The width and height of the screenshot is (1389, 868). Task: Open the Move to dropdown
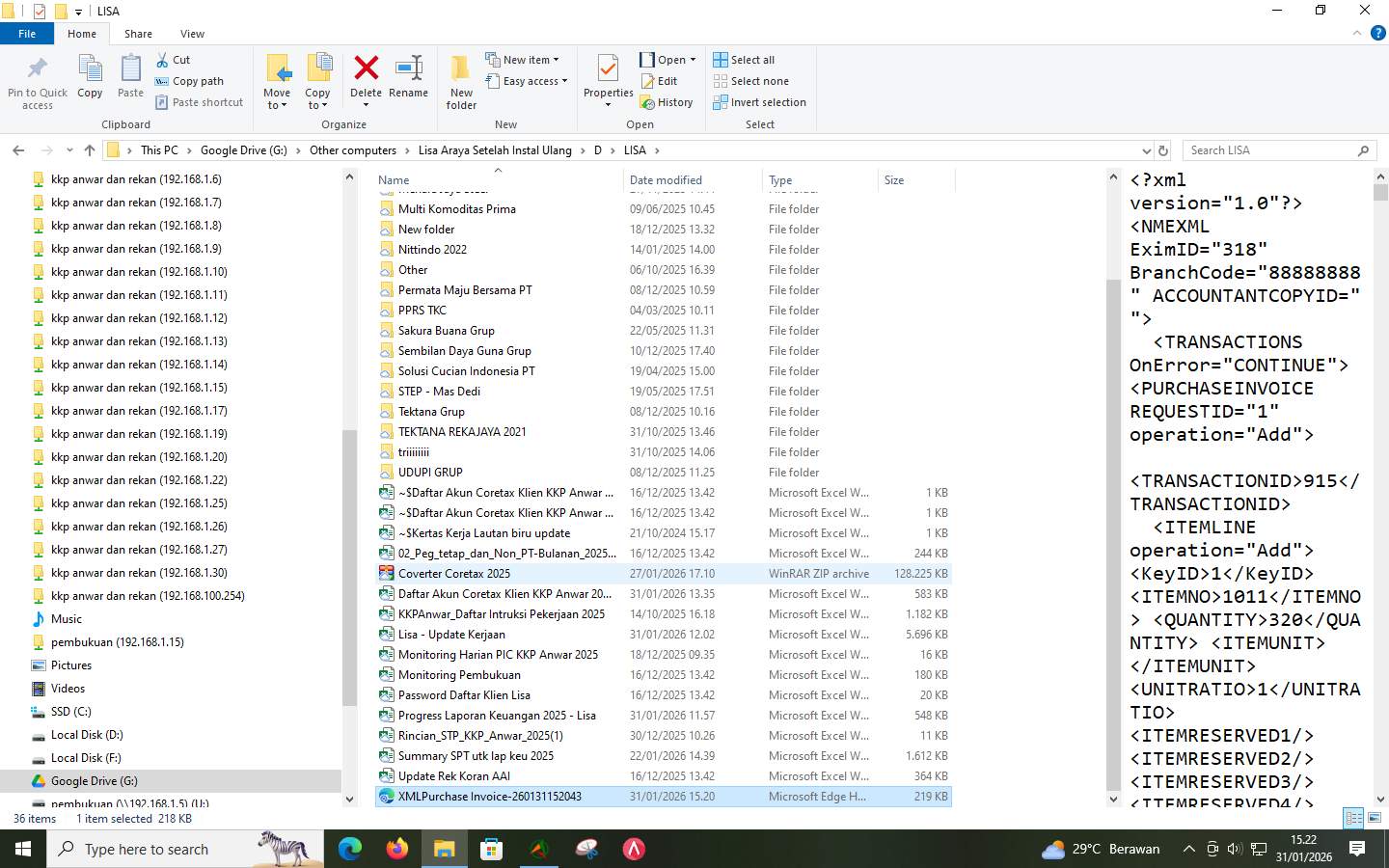point(277,81)
